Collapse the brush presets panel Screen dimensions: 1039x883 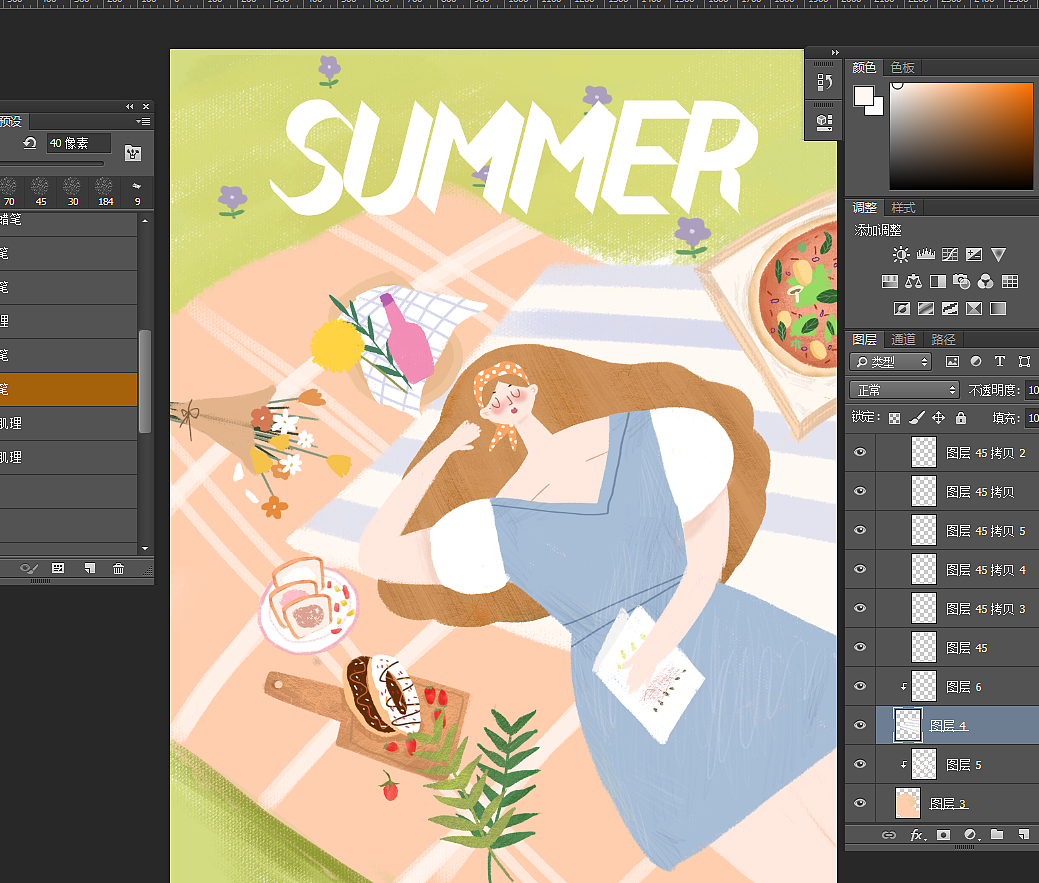[130, 106]
